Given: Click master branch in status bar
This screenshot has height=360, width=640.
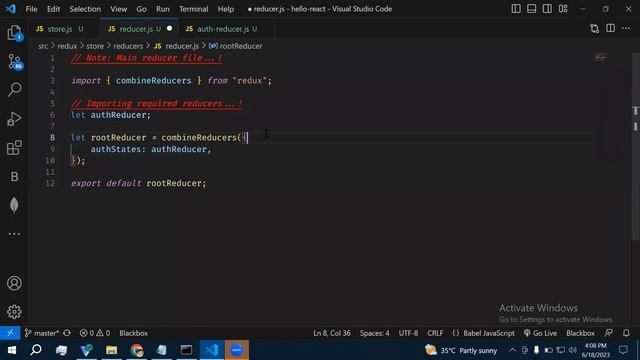Looking at the screenshot, I should tap(42, 333).
